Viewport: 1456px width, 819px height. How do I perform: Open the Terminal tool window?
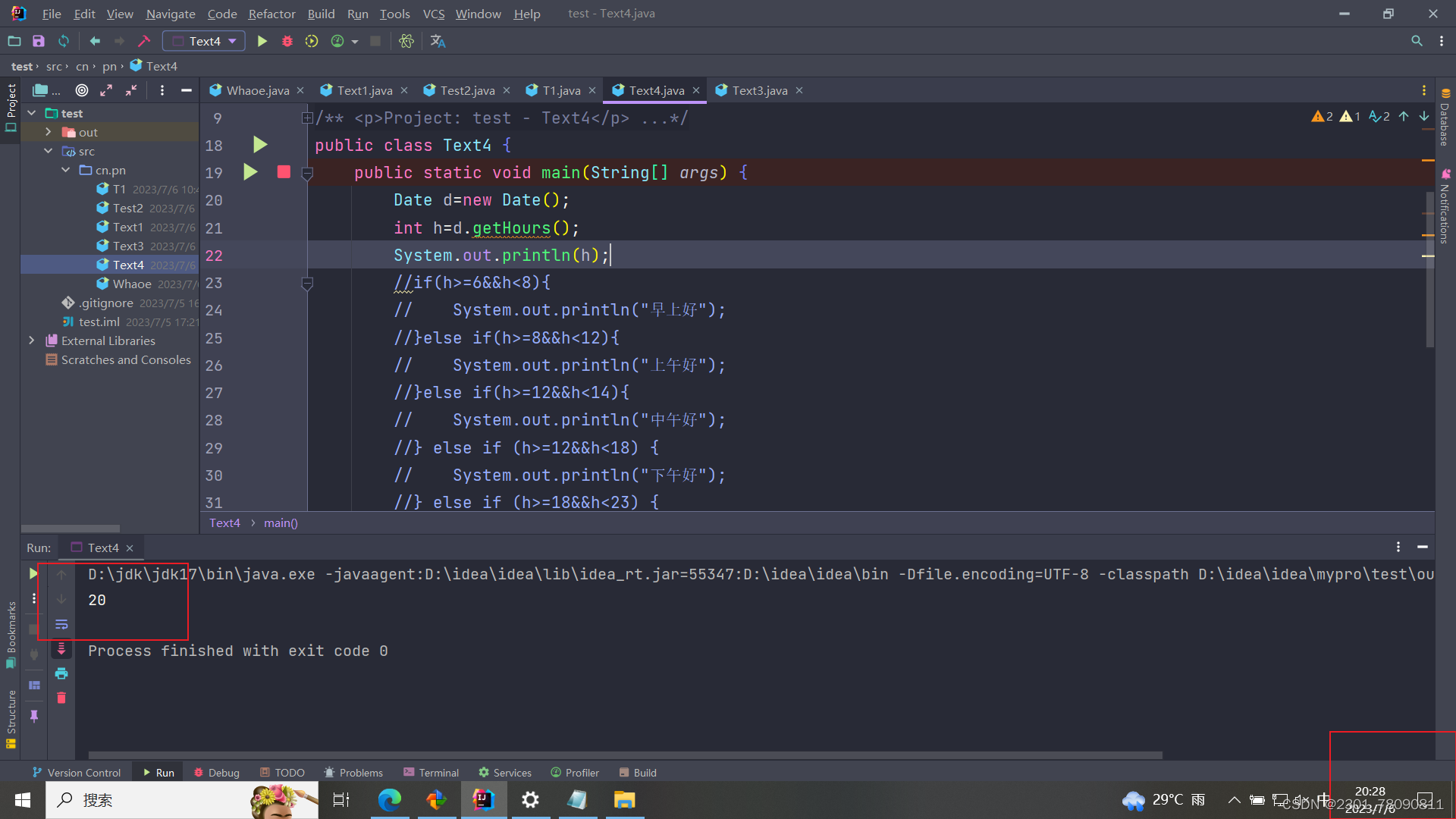(x=431, y=772)
